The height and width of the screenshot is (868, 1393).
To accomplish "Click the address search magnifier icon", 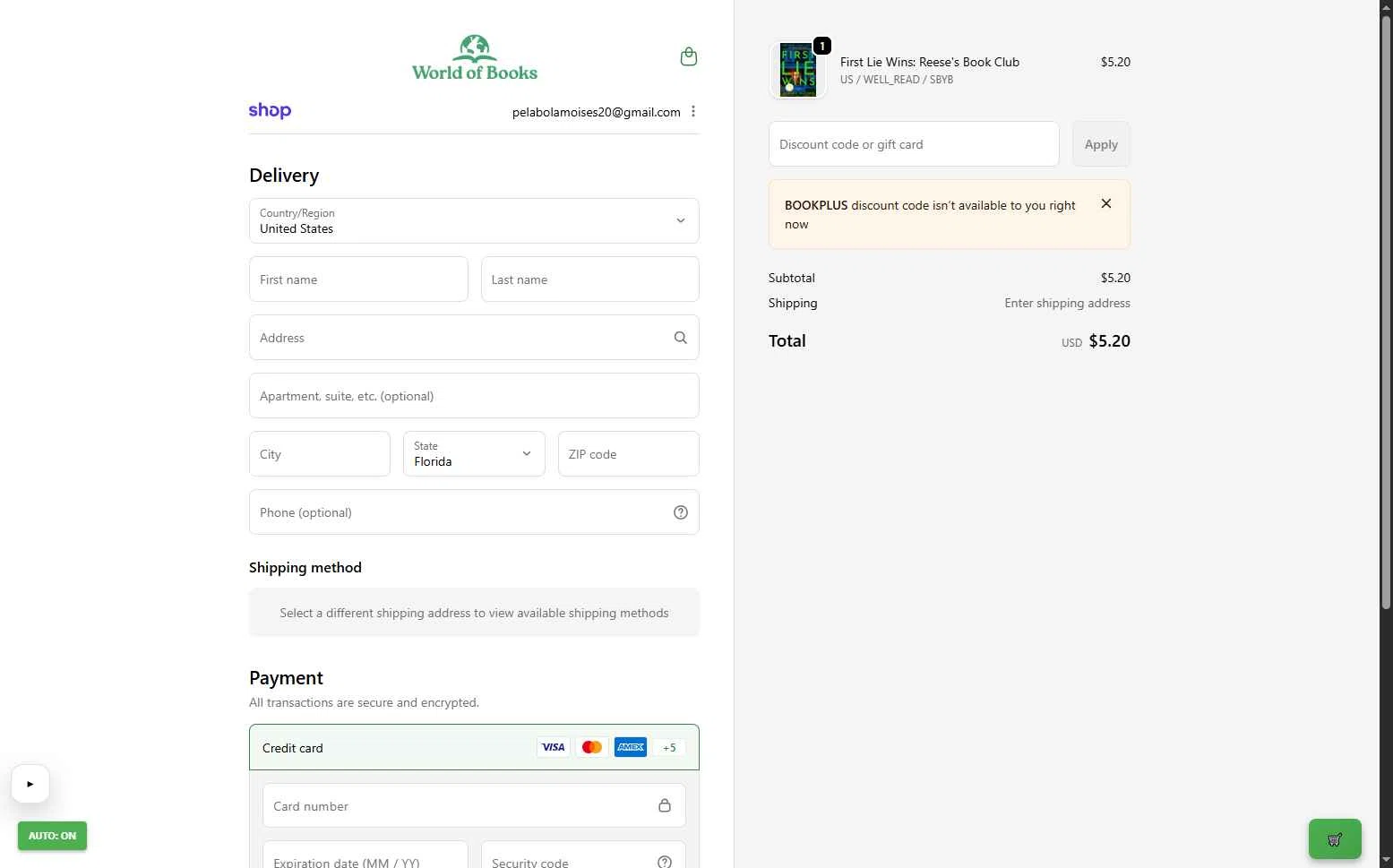I will pos(681,338).
